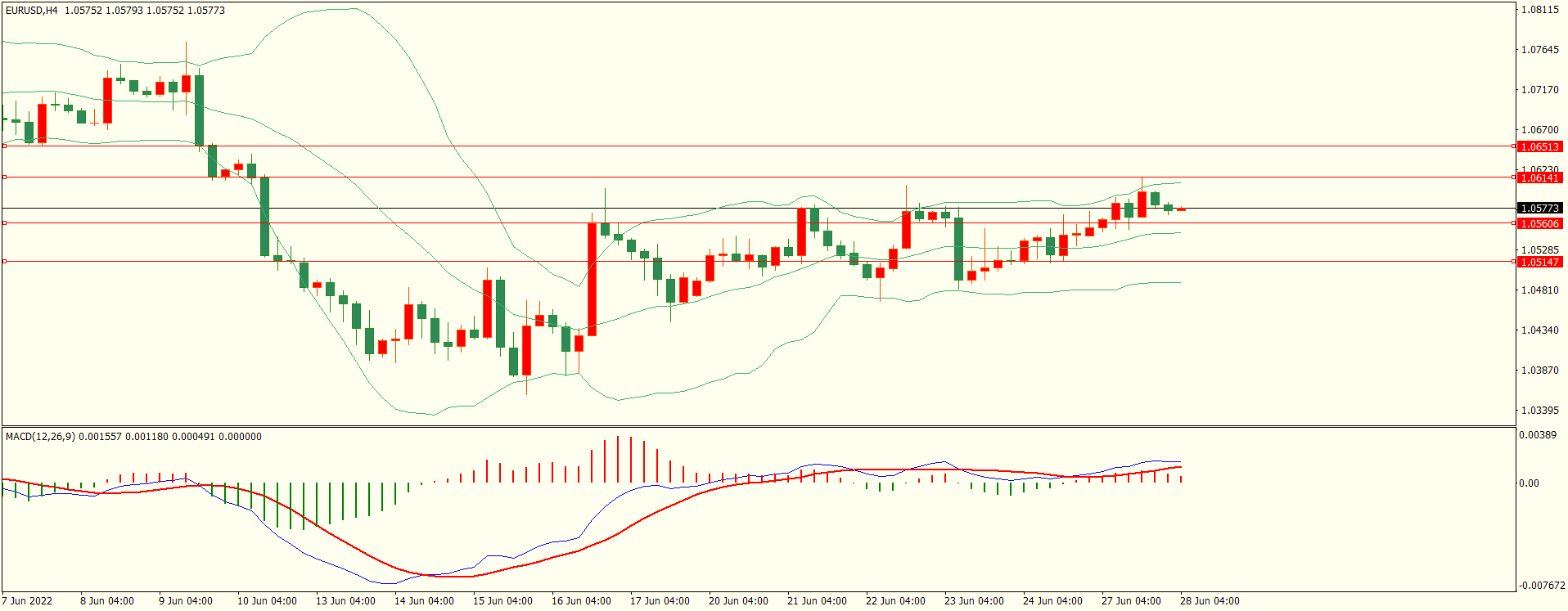Click the 28 Jun 04:00 date label
Viewport: 1568px width, 611px height.
(1210, 601)
